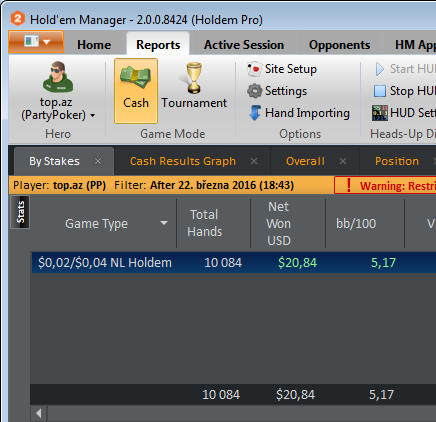Click the 10 084 hands cell in row
The height and width of the screenshot is (422, 436).
pos(223,263)
